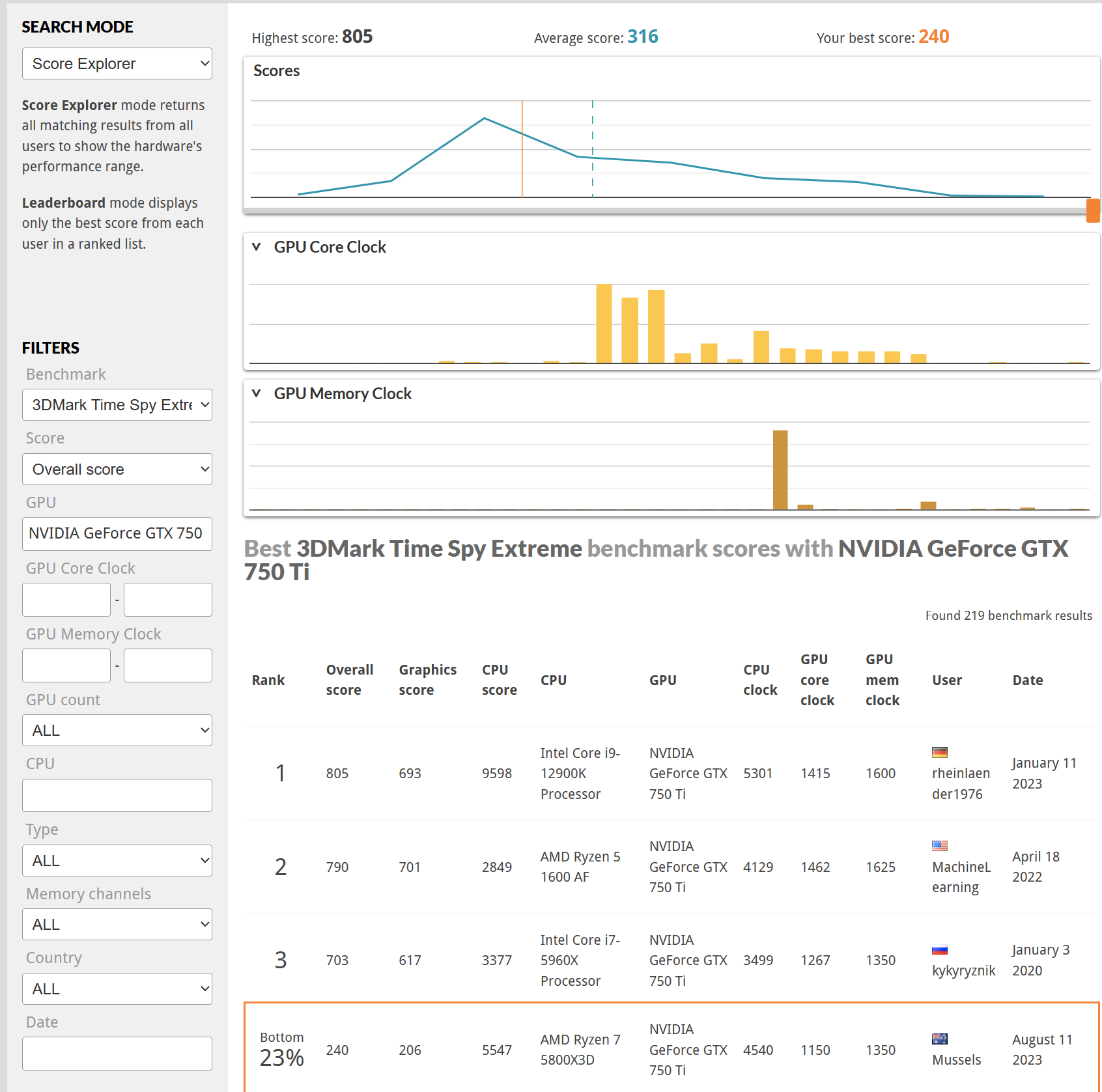Viewport: 1102px width, 1092px height.
Task: Click Intel Core i7-5960X Processor cell
Action: pos(580,960)
